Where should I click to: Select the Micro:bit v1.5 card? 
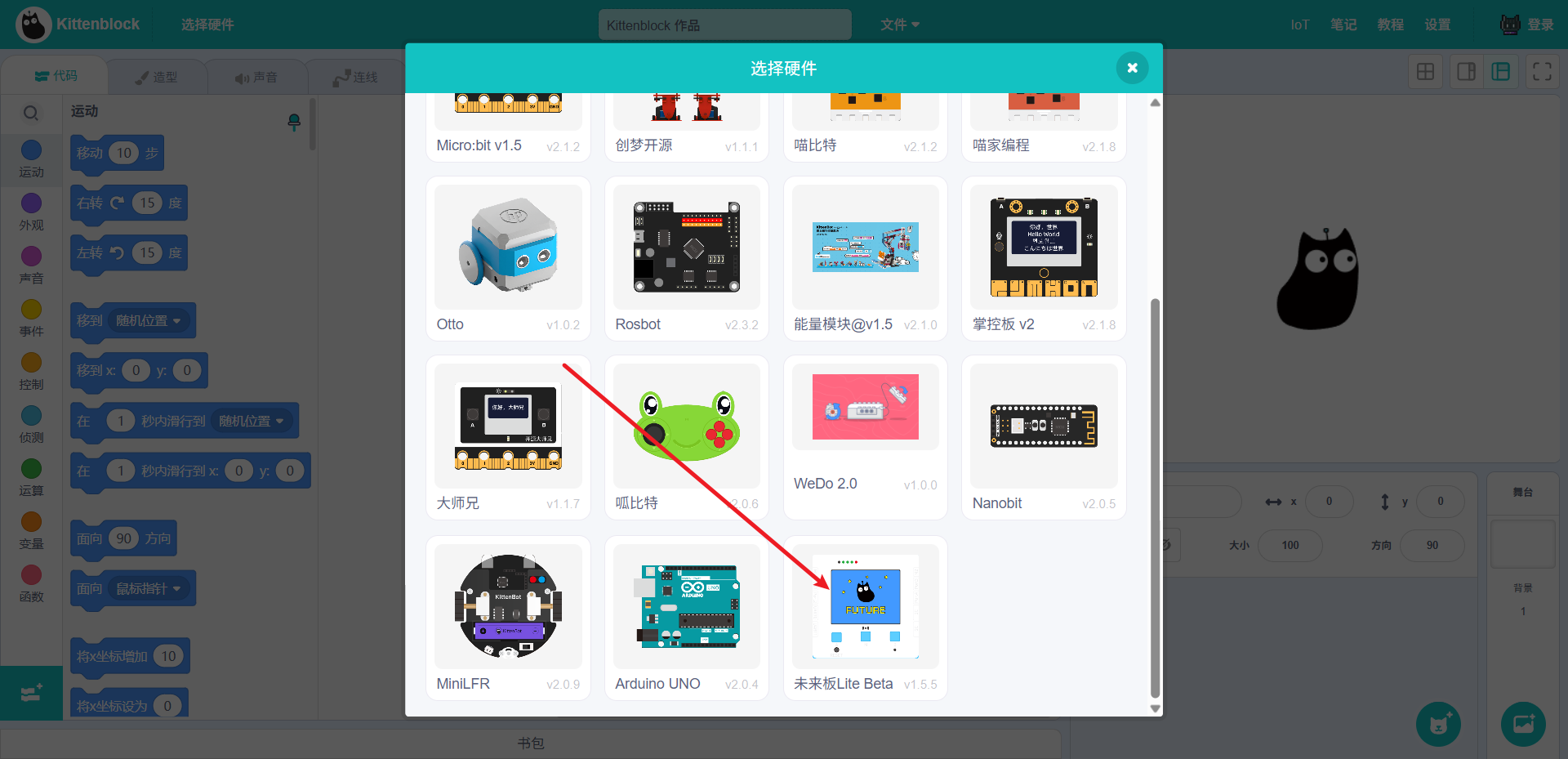508,127
